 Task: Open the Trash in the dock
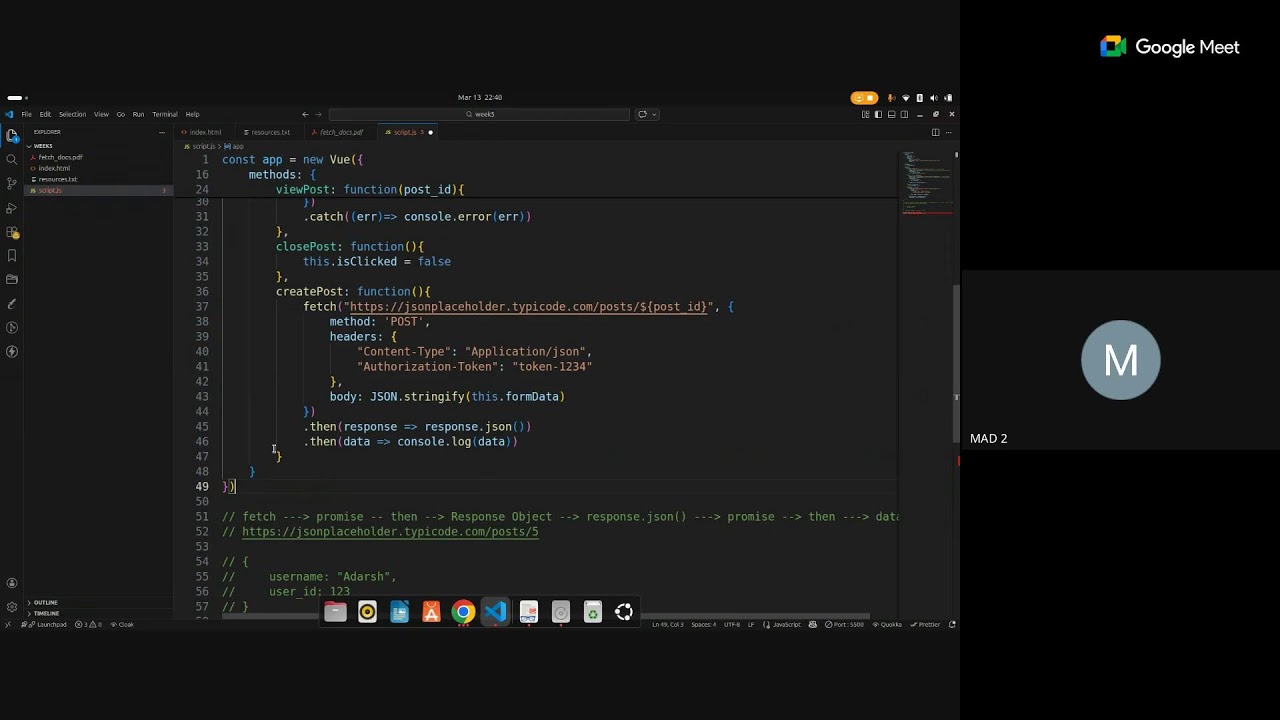[592, 612]
